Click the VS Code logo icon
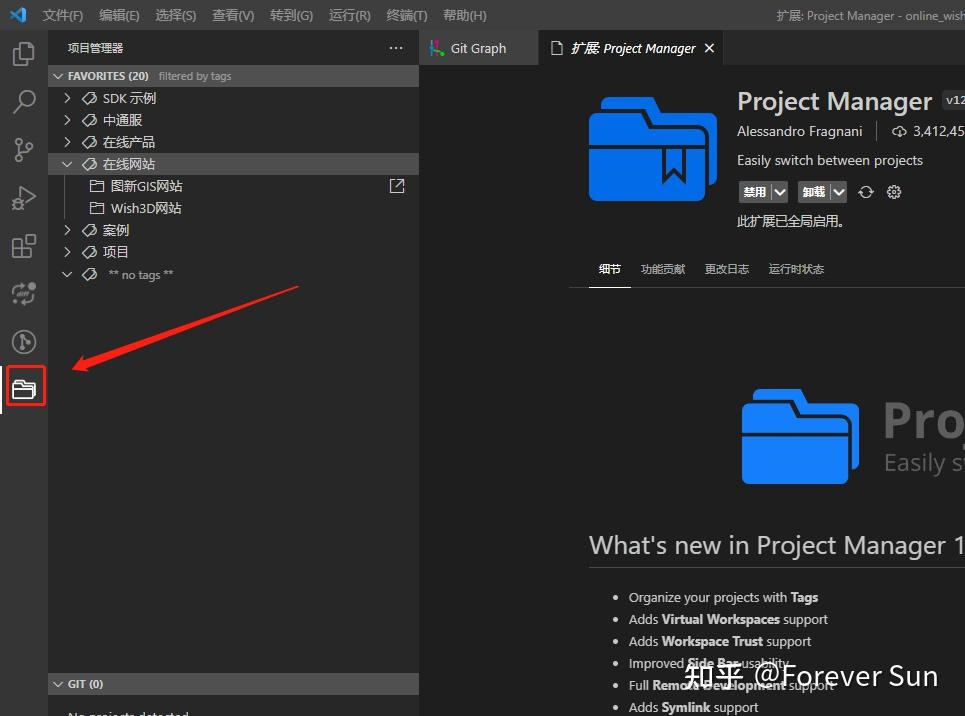Screen dimensions: 965x716 click(18, 14)
